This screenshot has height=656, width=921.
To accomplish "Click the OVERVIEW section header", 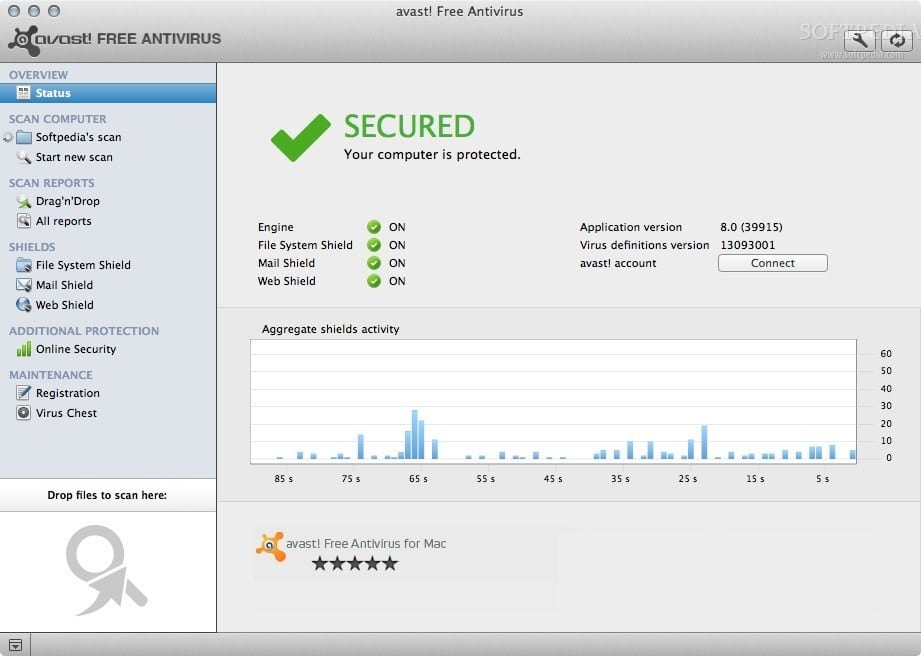I will (38, 75).
